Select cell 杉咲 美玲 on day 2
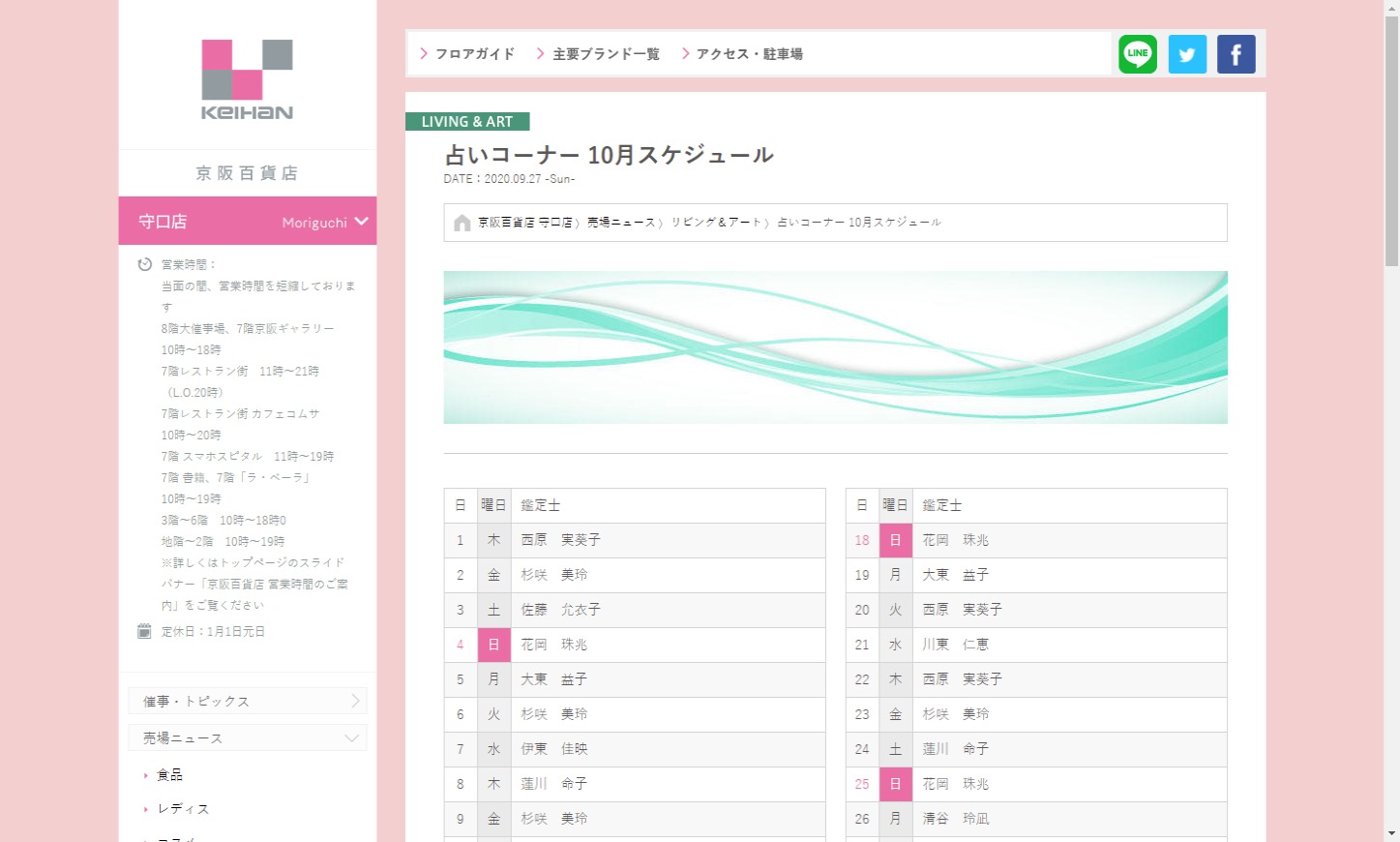Viewport: 1400px width, 842px height. tap(668, 575)
